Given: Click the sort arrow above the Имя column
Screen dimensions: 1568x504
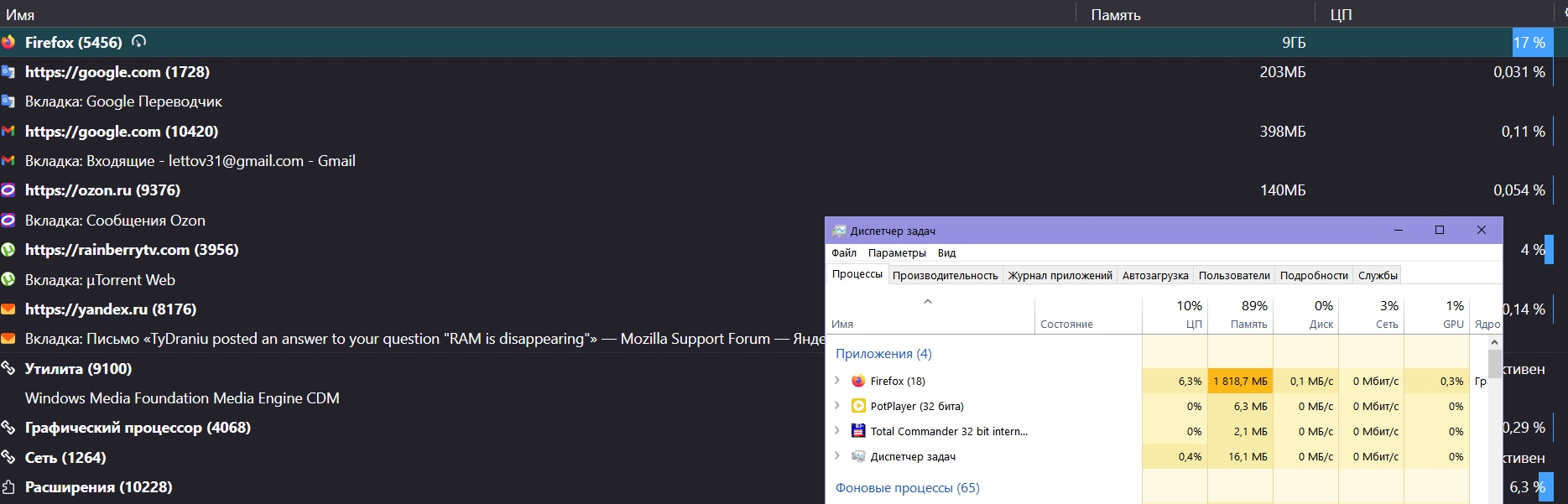Looking at the screenshot, I should point(928,301).
